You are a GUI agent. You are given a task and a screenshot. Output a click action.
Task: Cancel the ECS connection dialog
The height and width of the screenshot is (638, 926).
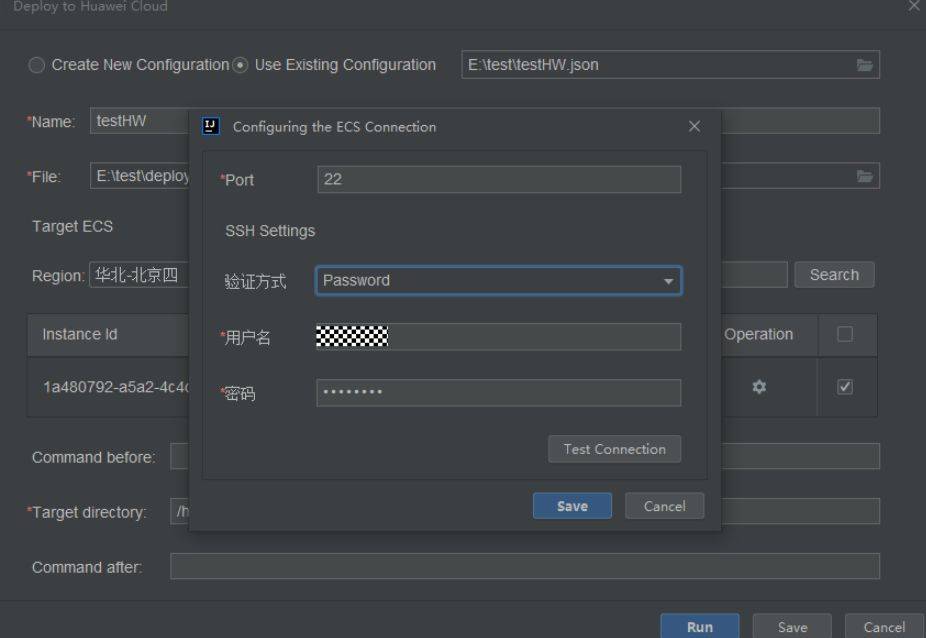click(664, 506)
